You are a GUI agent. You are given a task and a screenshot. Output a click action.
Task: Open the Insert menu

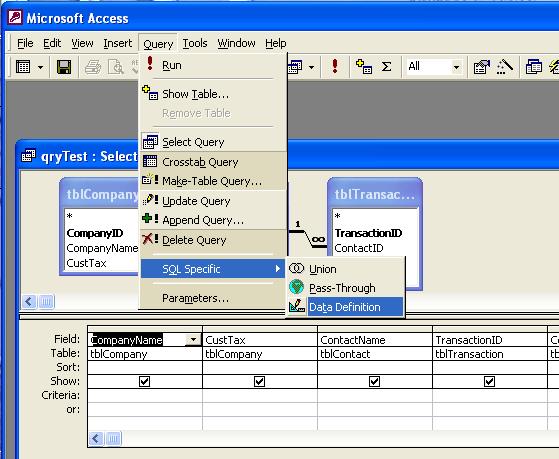pyautogui.click(x=118, y=43)
